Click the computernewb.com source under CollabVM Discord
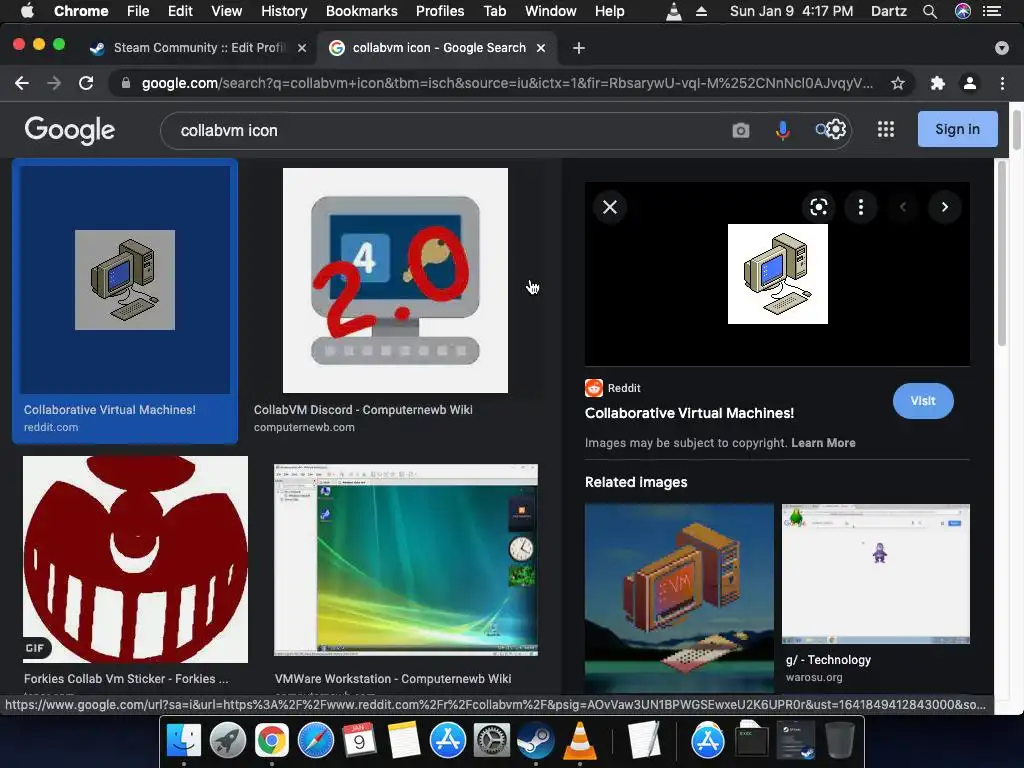Viewport: 1024px width, 768px height. tap(304, 427)
